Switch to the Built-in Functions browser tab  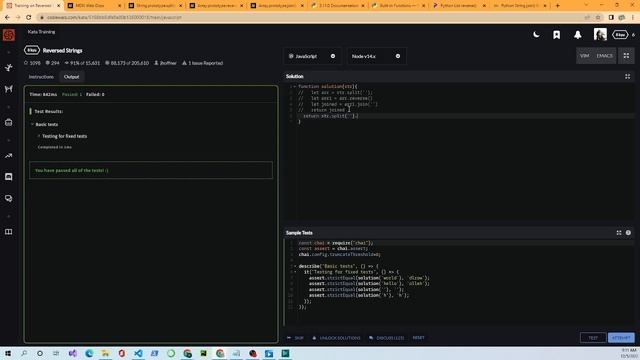pos(398,6)
